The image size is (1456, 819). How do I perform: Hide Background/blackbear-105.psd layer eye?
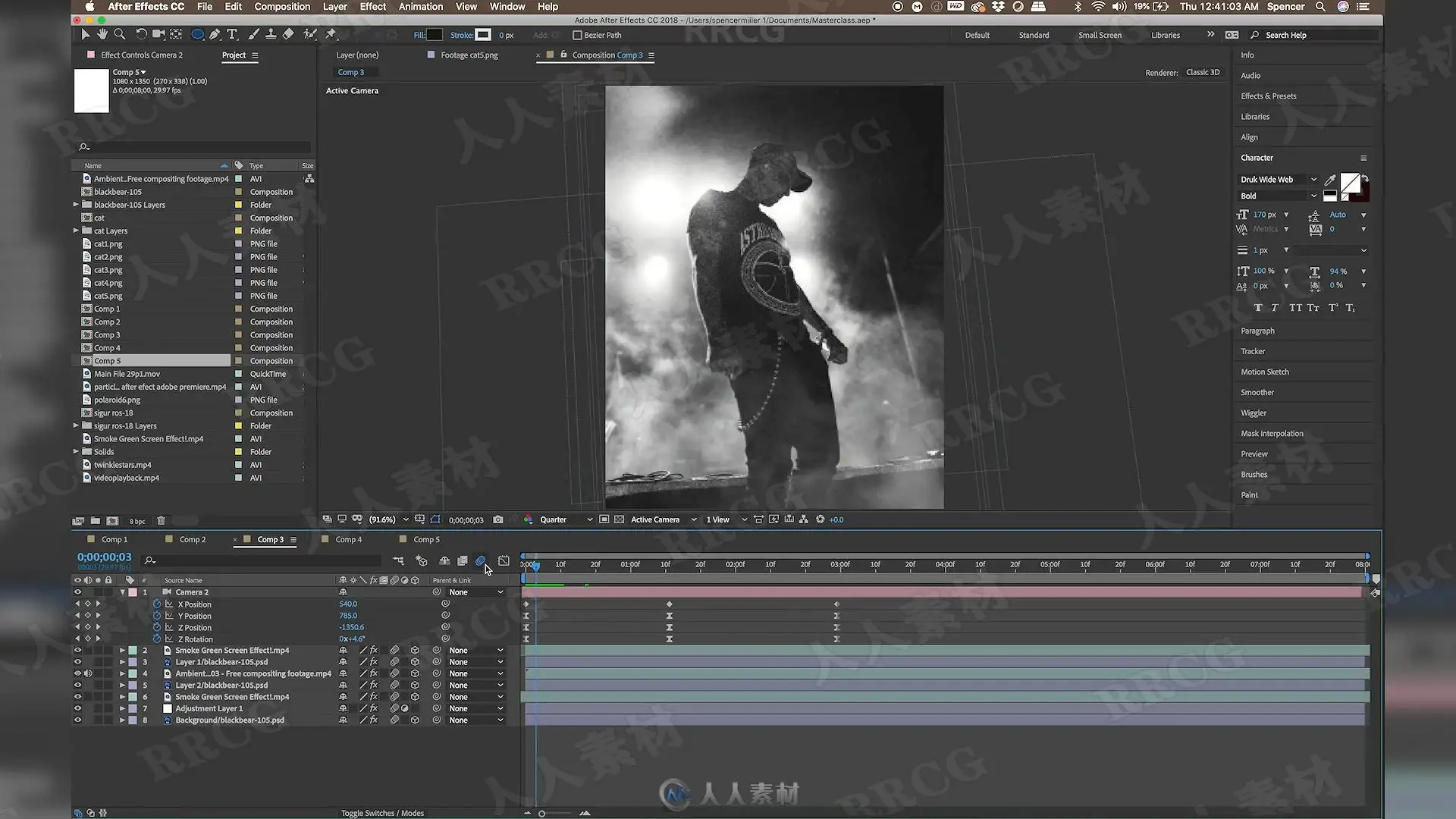point(77,720)
